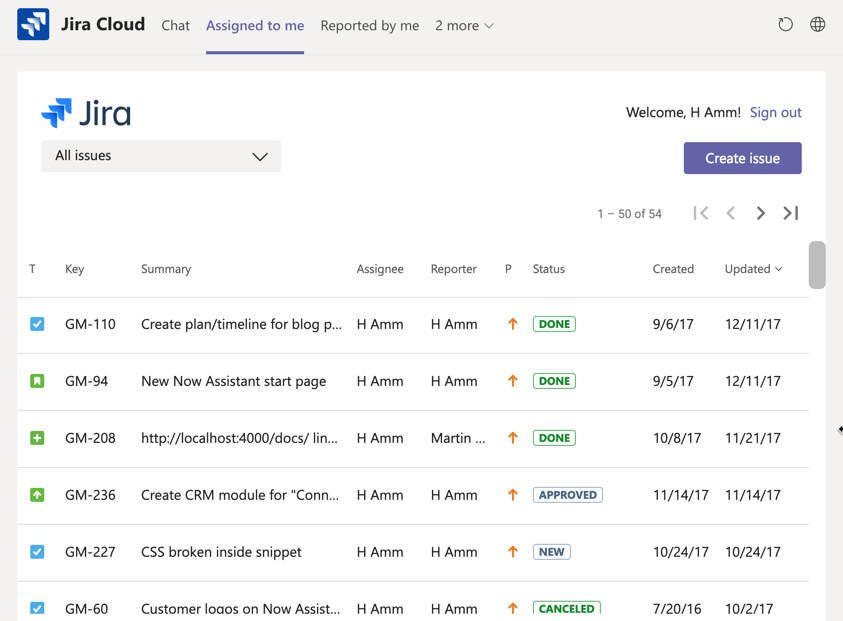This screenshot has width=843, height=621.
Task: Click the improvement type icon for GM-236
Action: click(37, 495)
